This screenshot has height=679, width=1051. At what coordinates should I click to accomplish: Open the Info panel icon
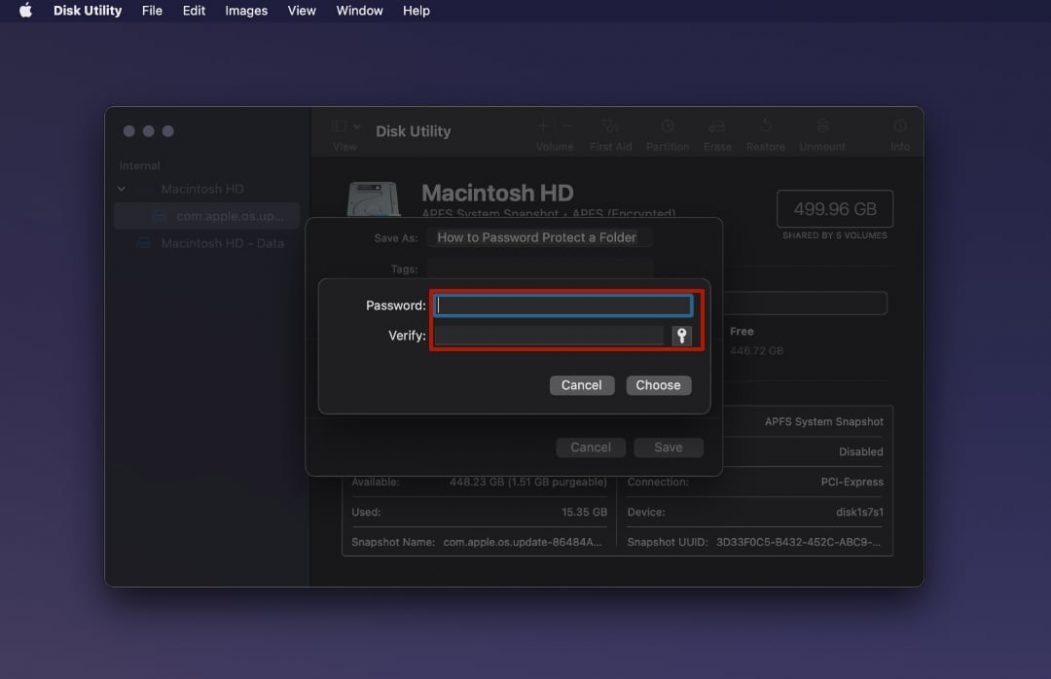pos(899,130)
